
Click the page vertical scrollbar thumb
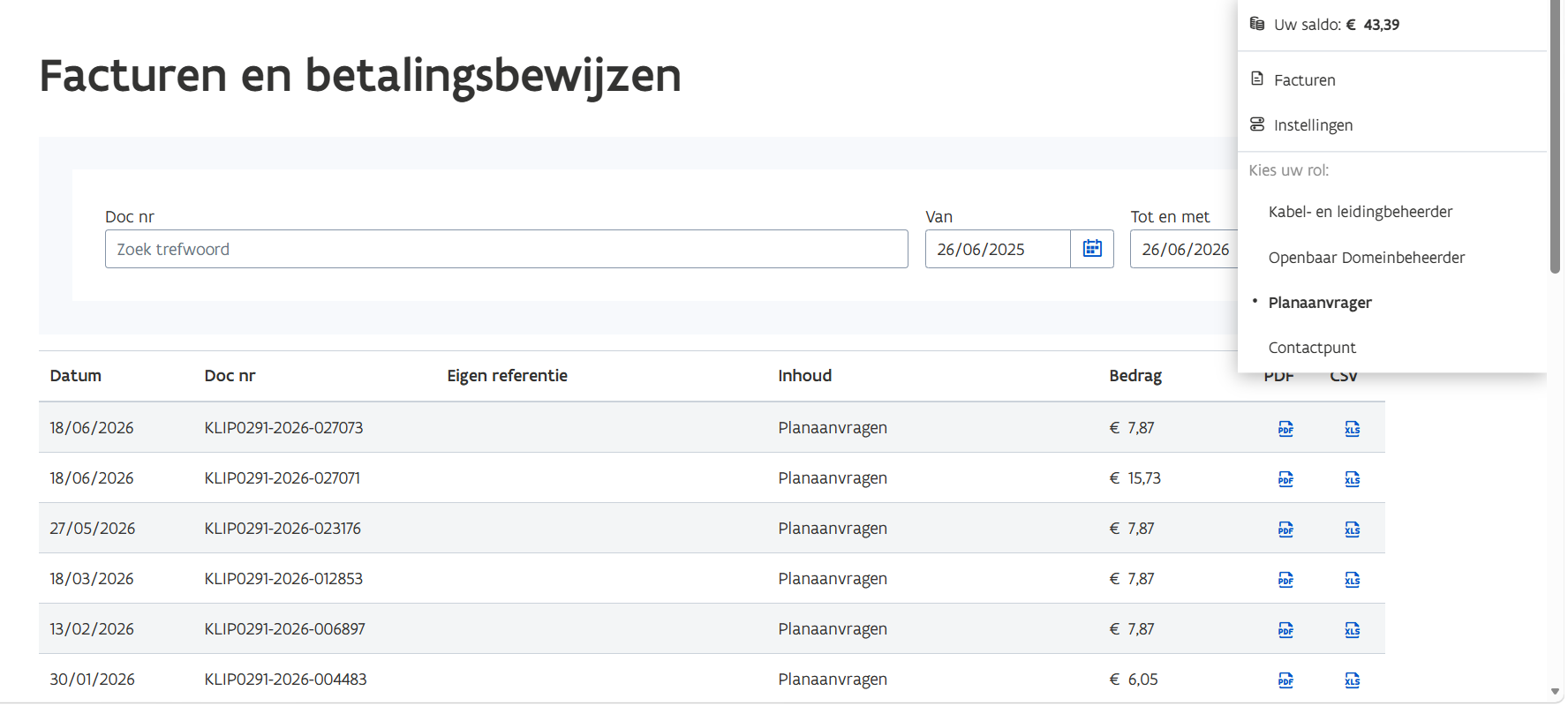tap(1556, 137)
